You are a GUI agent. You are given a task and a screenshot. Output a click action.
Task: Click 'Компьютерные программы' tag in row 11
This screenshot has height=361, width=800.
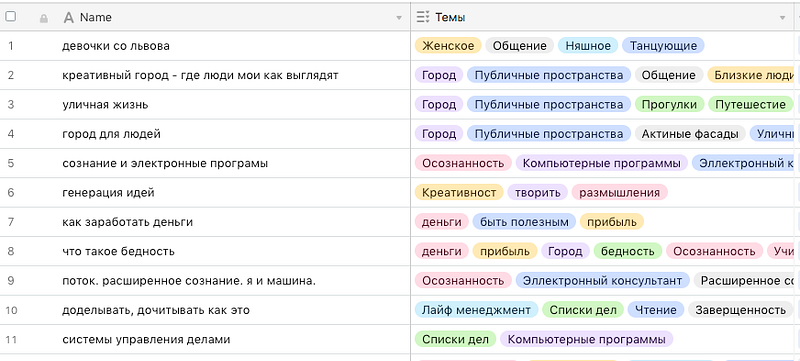tap(586, 339)
